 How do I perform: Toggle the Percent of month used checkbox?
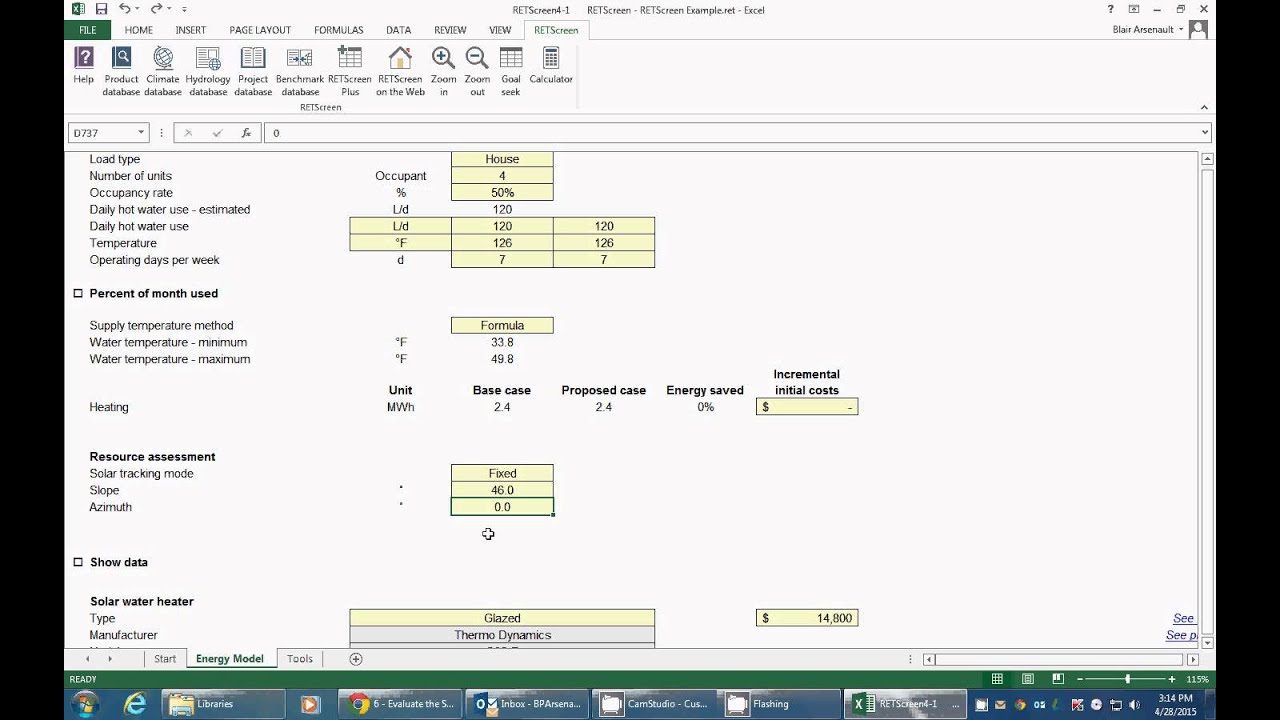pos(78,293)
